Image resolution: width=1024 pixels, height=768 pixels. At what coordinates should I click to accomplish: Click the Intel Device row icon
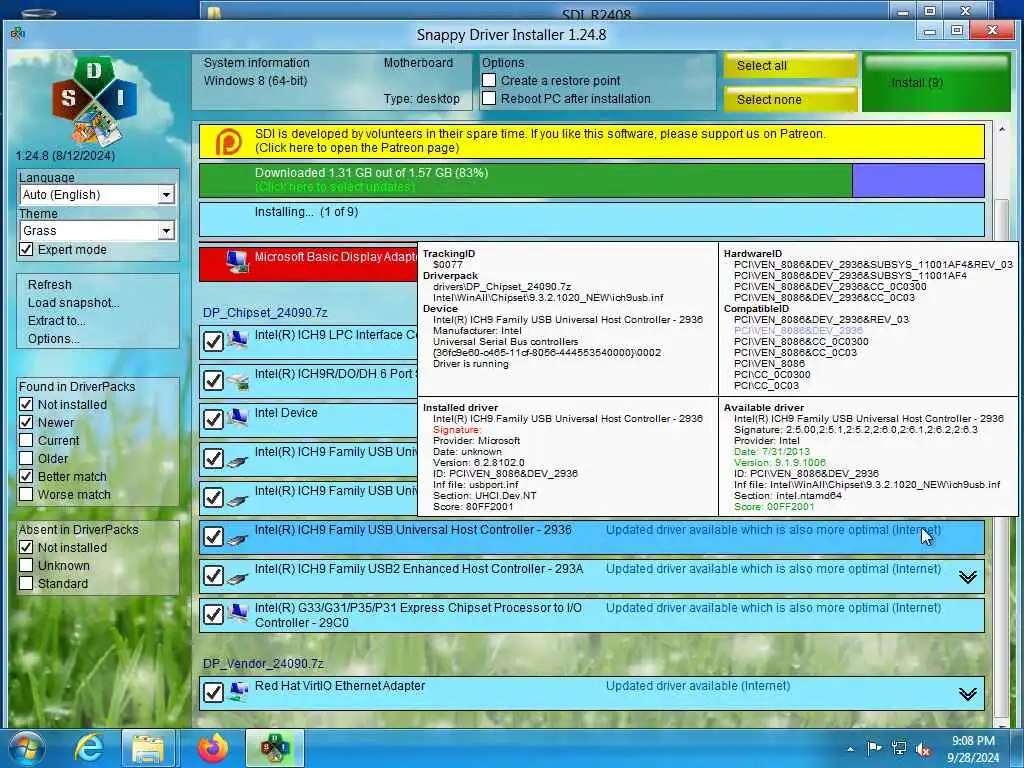pyautogui.click(x=238, y=419)
